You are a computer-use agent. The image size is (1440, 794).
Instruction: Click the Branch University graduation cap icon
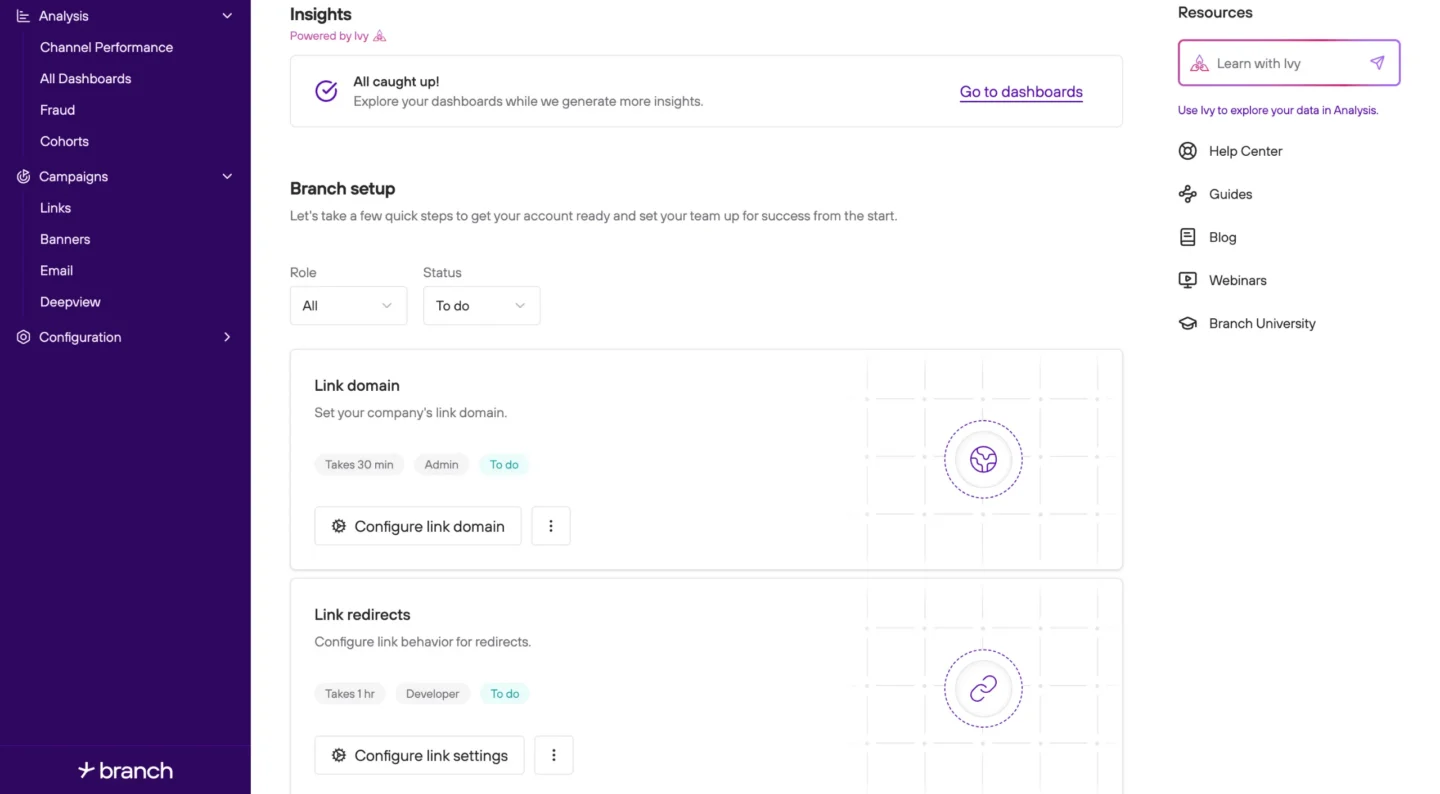click(x=1187, y=323)
